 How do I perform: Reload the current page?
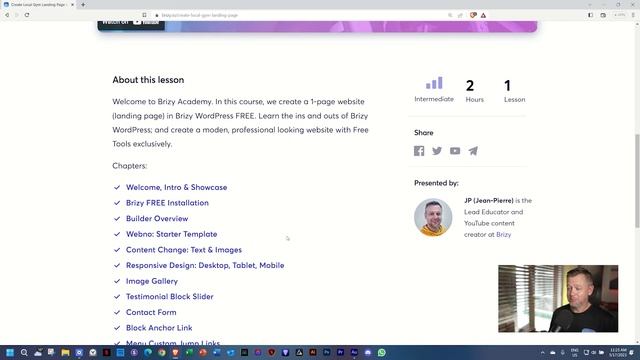click(x=27, y=15)
